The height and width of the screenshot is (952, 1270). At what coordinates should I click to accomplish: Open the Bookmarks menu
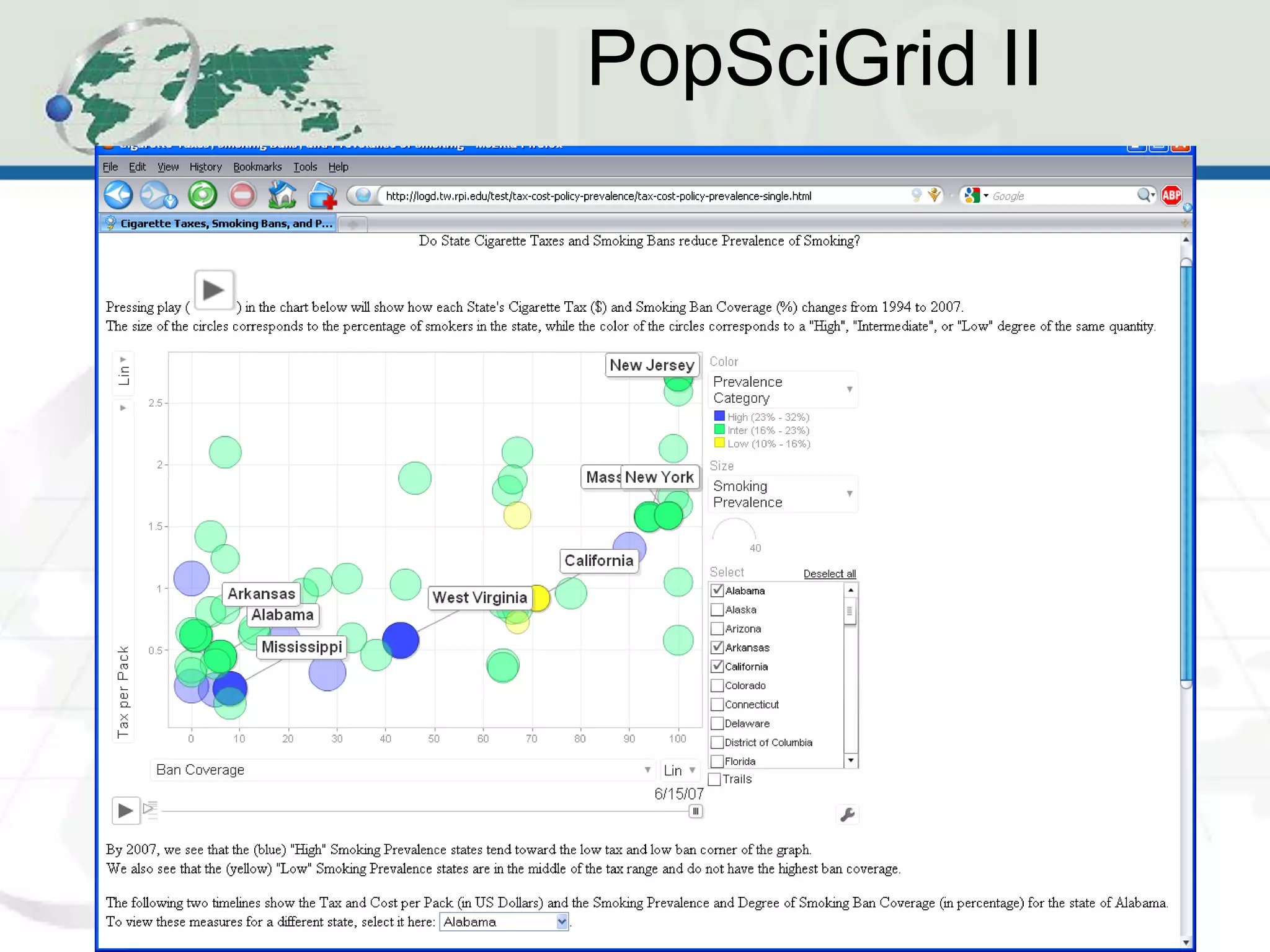[x=257, y=167]
